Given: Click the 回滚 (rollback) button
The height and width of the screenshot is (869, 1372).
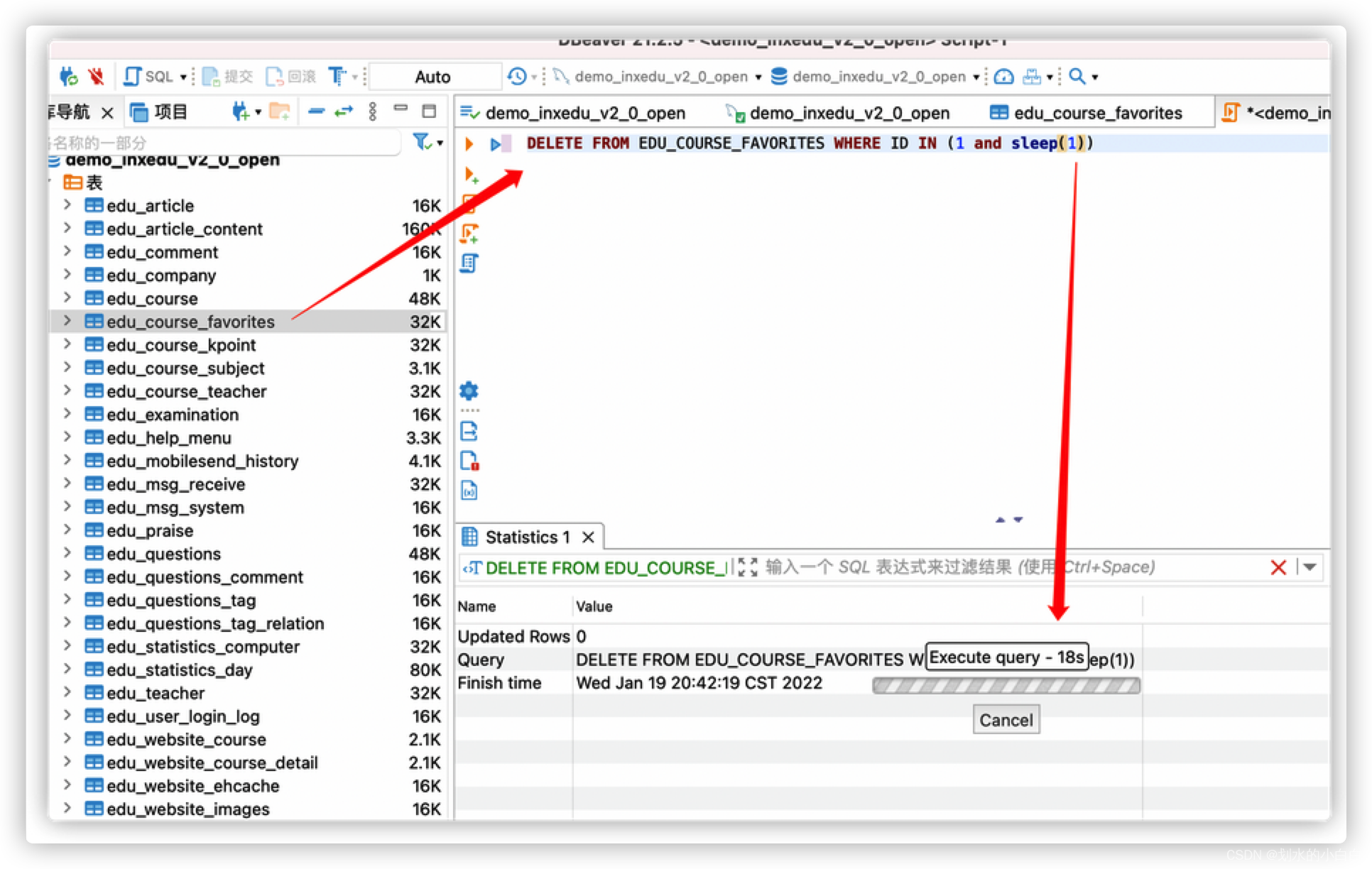Looking at the screenshot, I should [x=290, y=76].
